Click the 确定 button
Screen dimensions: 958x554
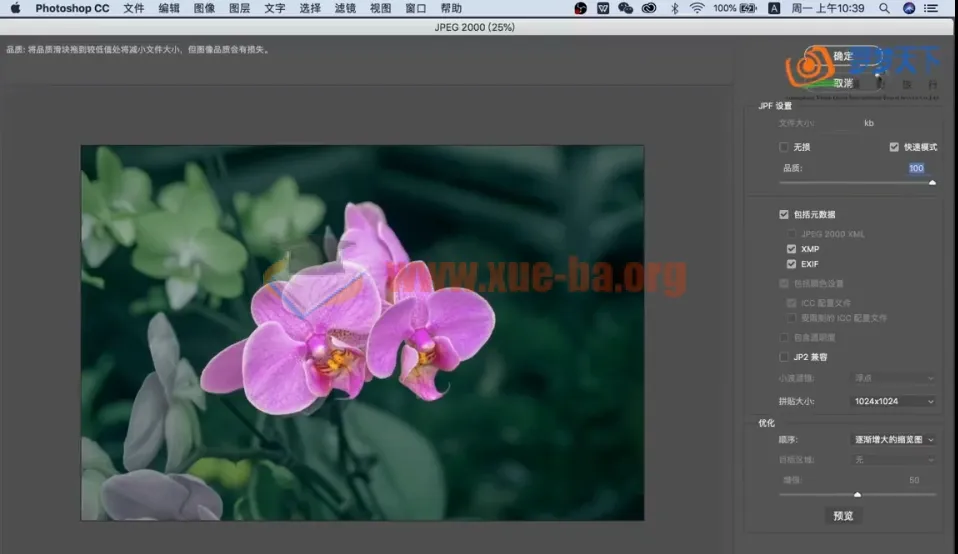843,56
